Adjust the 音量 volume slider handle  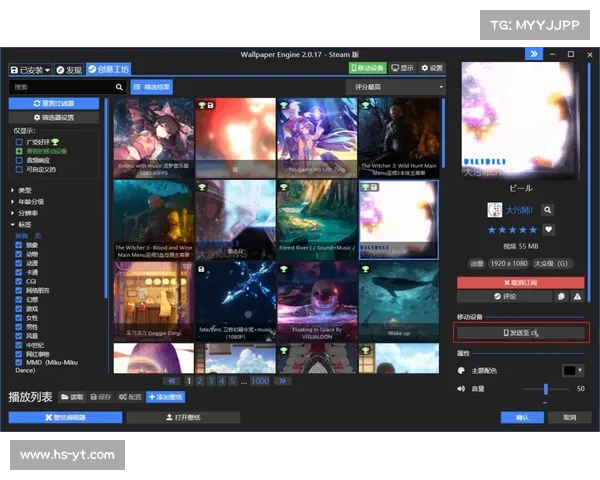click(x=546, y=389)
